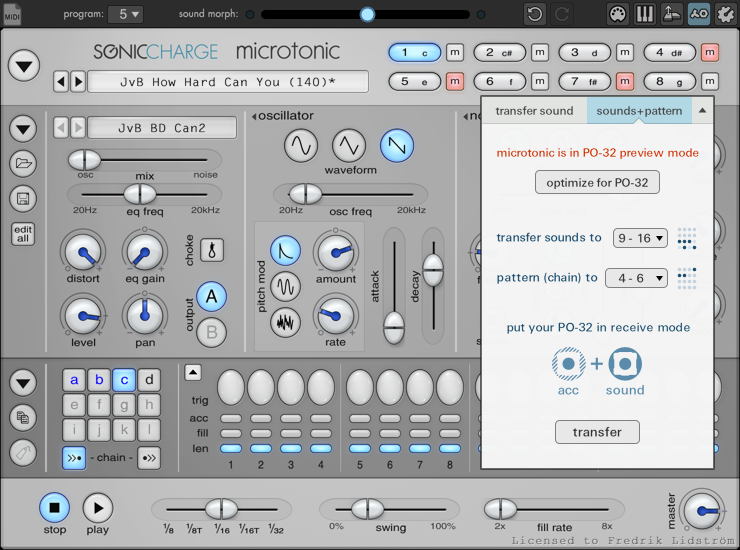Open the program number dropdown
Image resolution: width=740 pixels, height=550 pixels.
(125, 14)
